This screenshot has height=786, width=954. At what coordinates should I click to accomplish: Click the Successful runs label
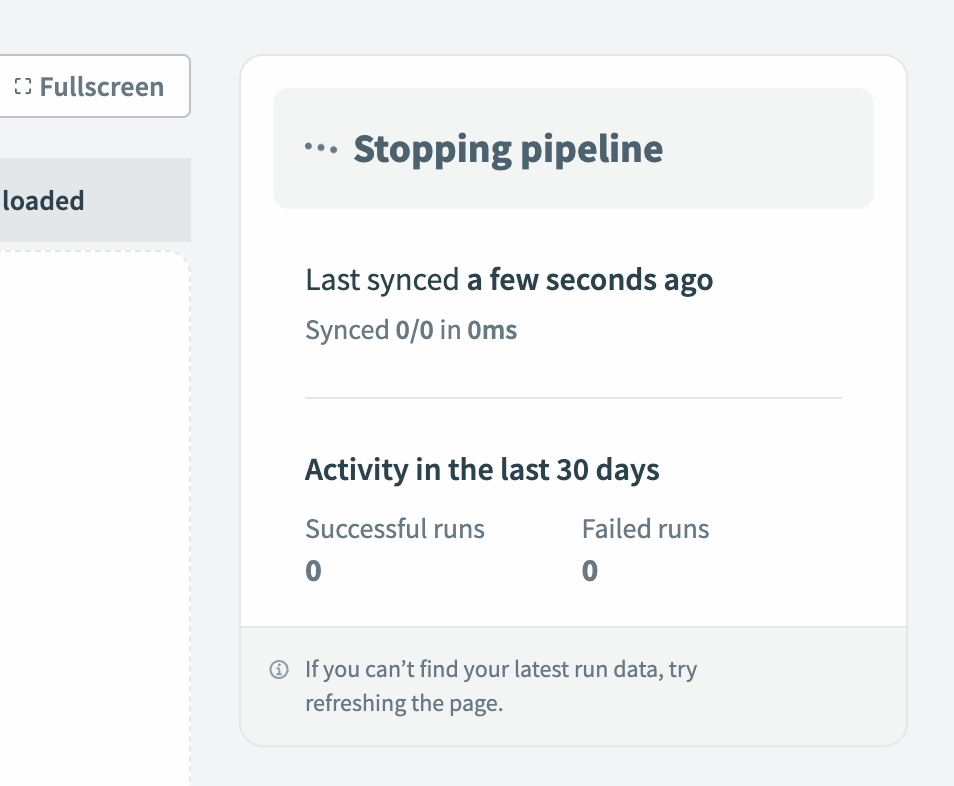[395, 529]
